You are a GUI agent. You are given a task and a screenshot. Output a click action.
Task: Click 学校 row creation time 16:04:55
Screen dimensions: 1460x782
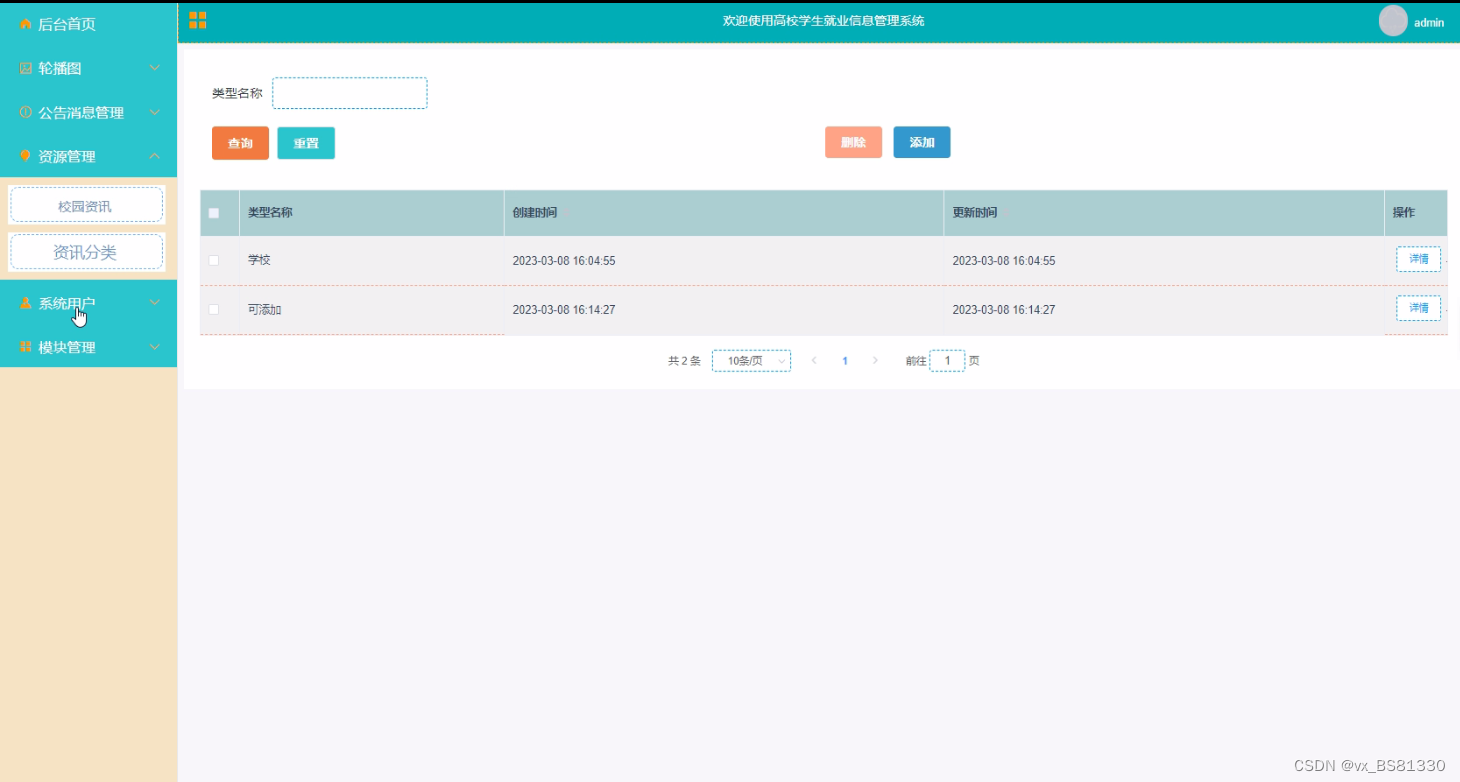[564, 261]
